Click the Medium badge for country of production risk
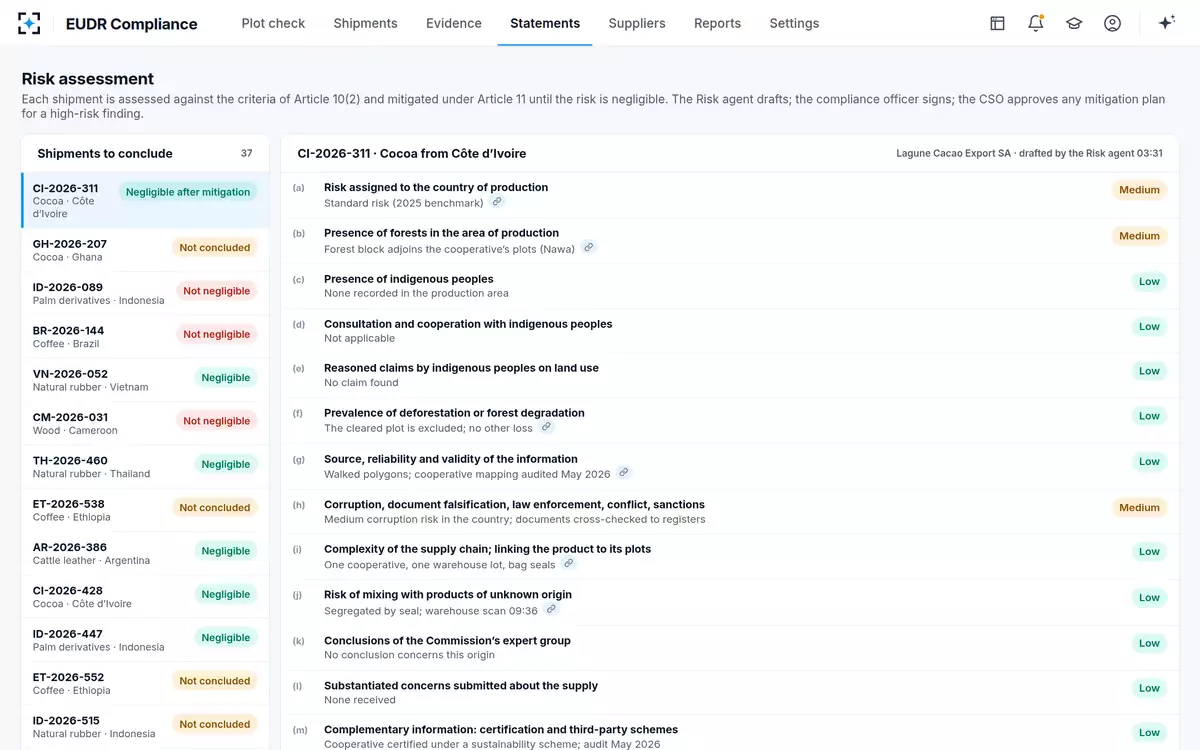Viewport: 1200px width, 750px height. click(x=1139, y=190)
